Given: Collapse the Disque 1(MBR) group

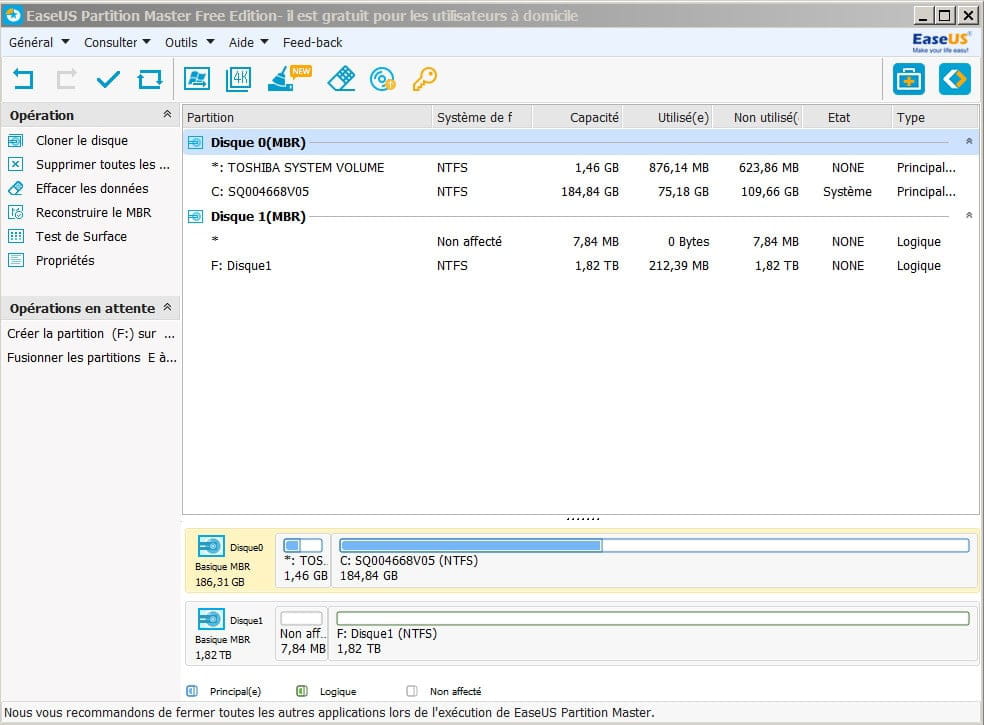Looking at the screenshot, I should click(x=969, y=215).
